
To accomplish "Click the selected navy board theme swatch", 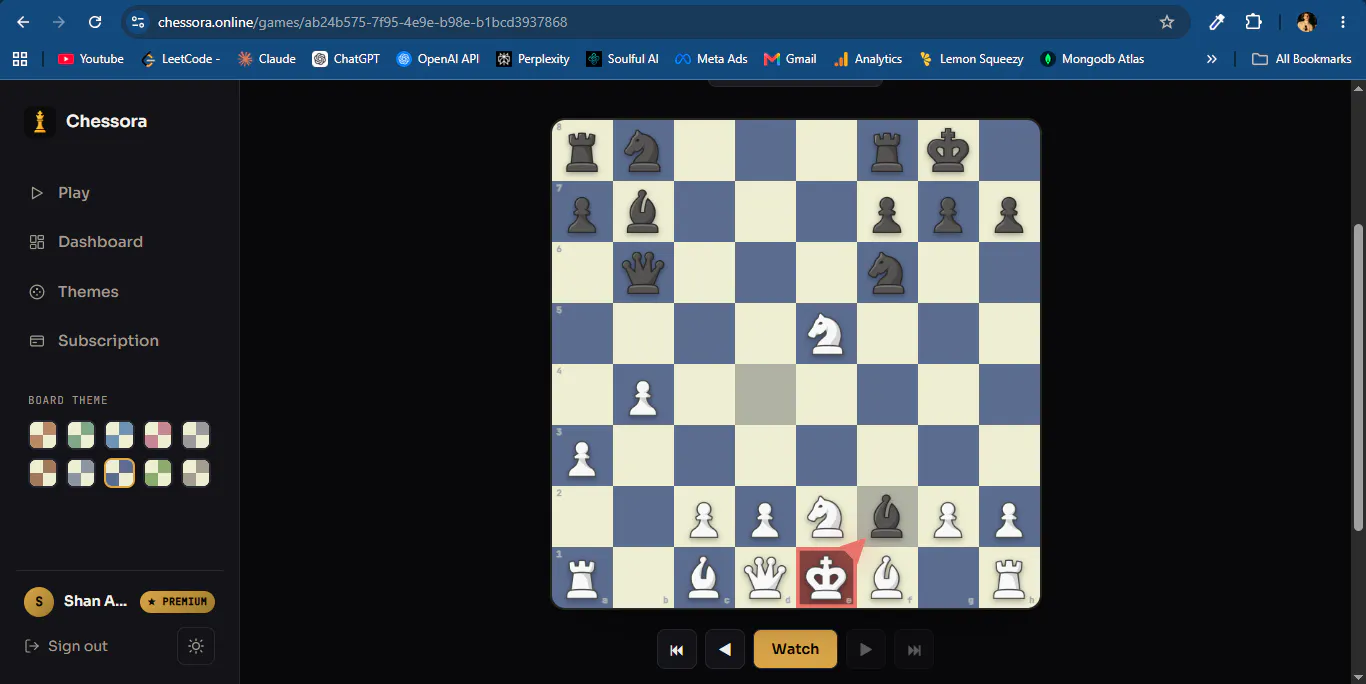I will (119, 472).
